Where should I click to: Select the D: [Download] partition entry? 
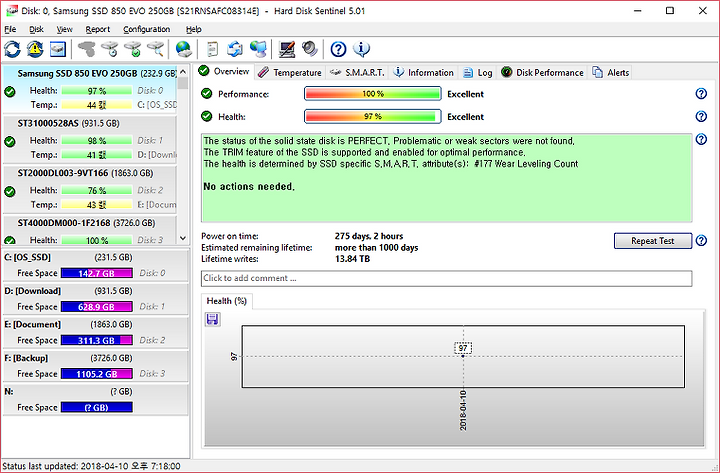[x=96, y=298]
